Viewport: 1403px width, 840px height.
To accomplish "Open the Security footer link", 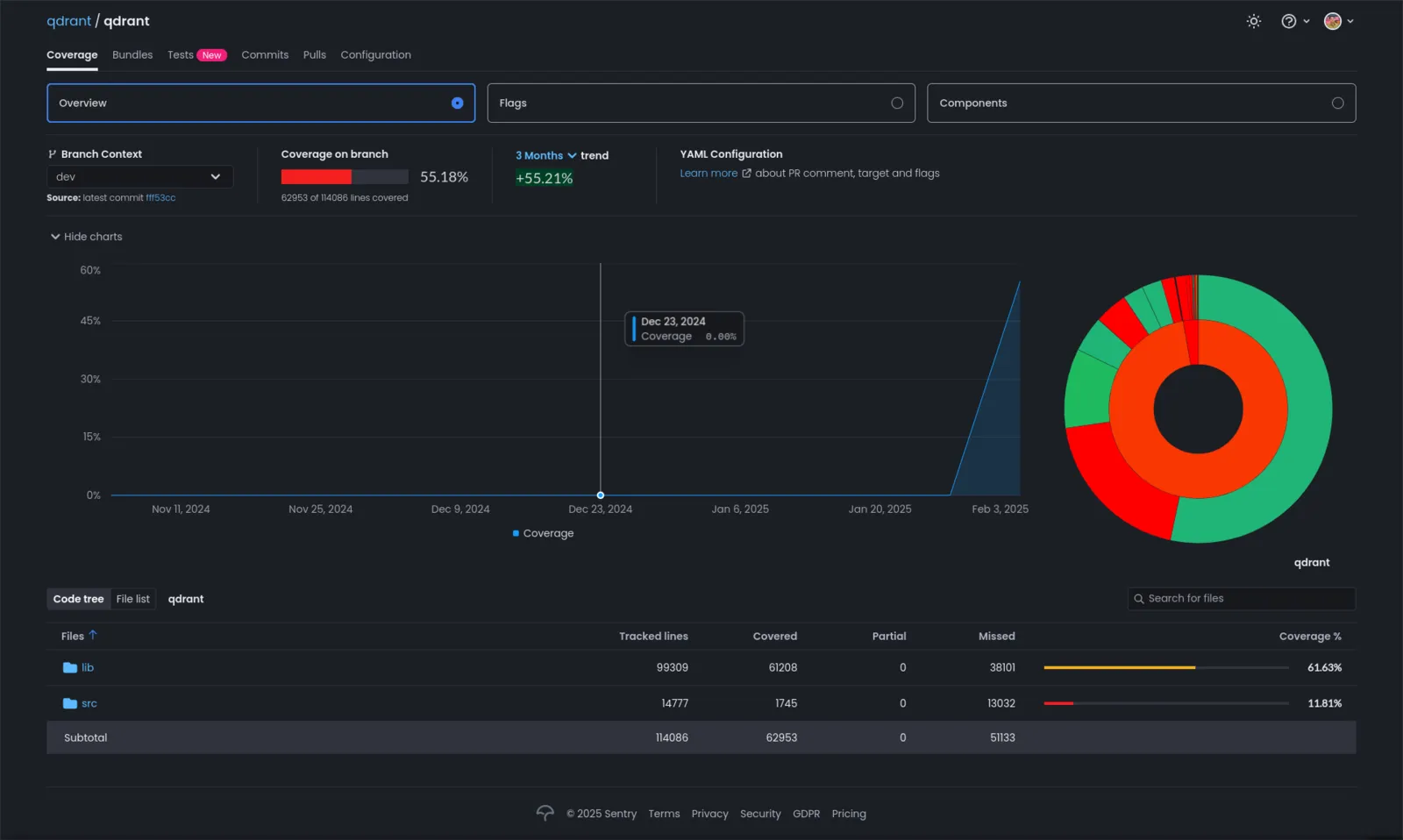I will [x=760, y=814].
